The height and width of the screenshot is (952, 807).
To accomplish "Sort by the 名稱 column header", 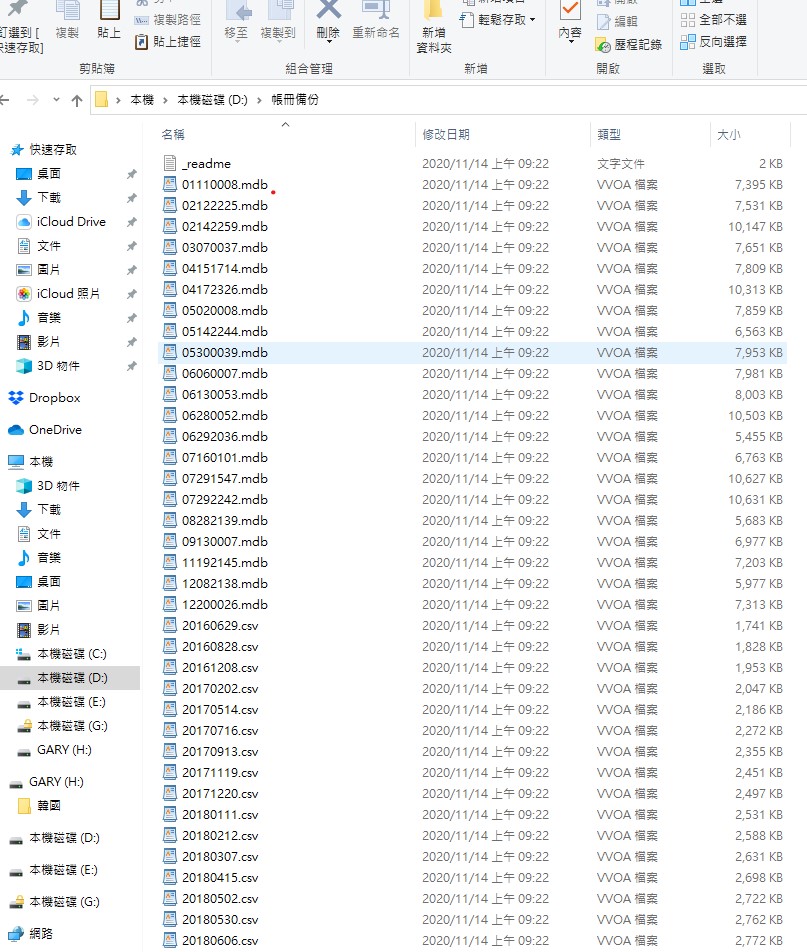I will coord(173,135).
